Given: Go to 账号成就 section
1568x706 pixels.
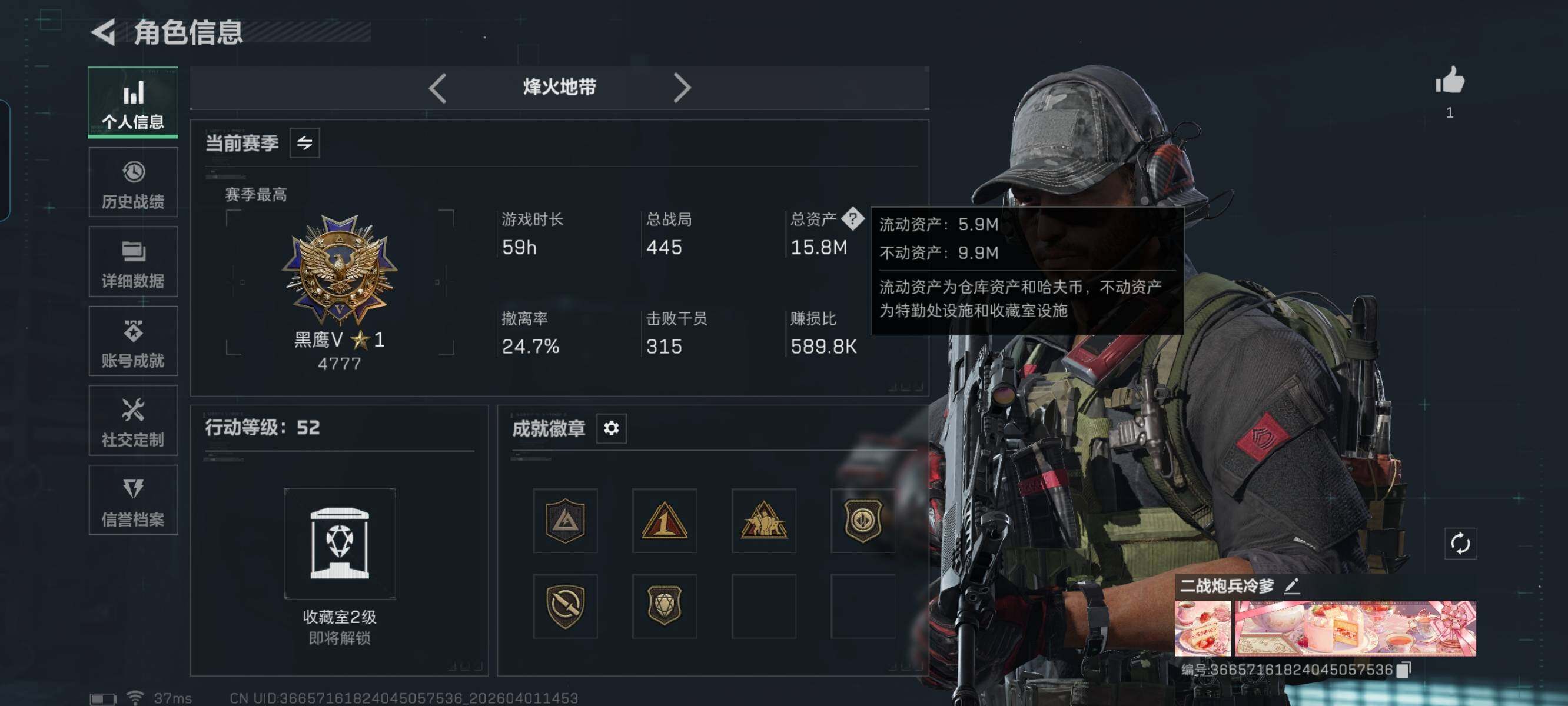Looking at the screenshot, I should tap(133, 341).
